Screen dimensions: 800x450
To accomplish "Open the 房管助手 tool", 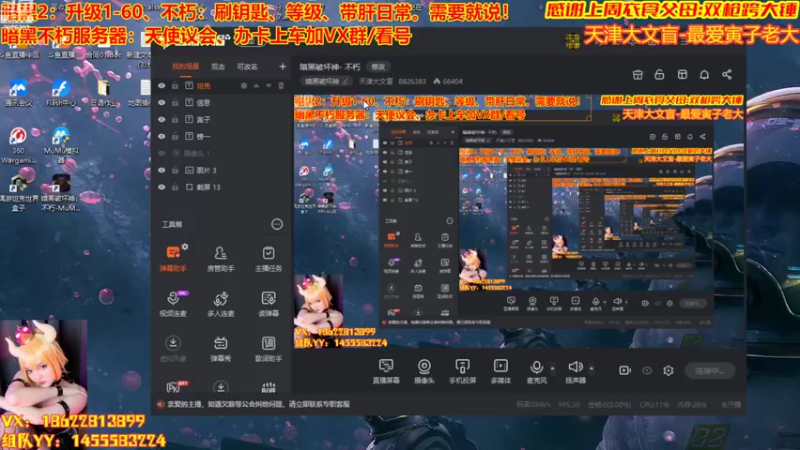I will click(x=220, y=258).
